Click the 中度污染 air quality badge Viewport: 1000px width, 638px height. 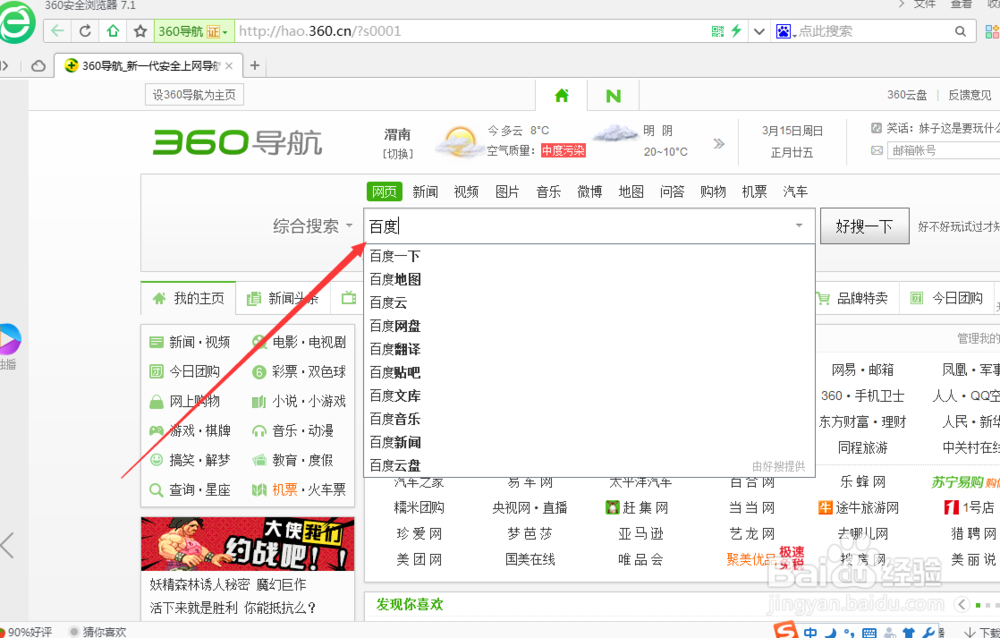[562, 151]
